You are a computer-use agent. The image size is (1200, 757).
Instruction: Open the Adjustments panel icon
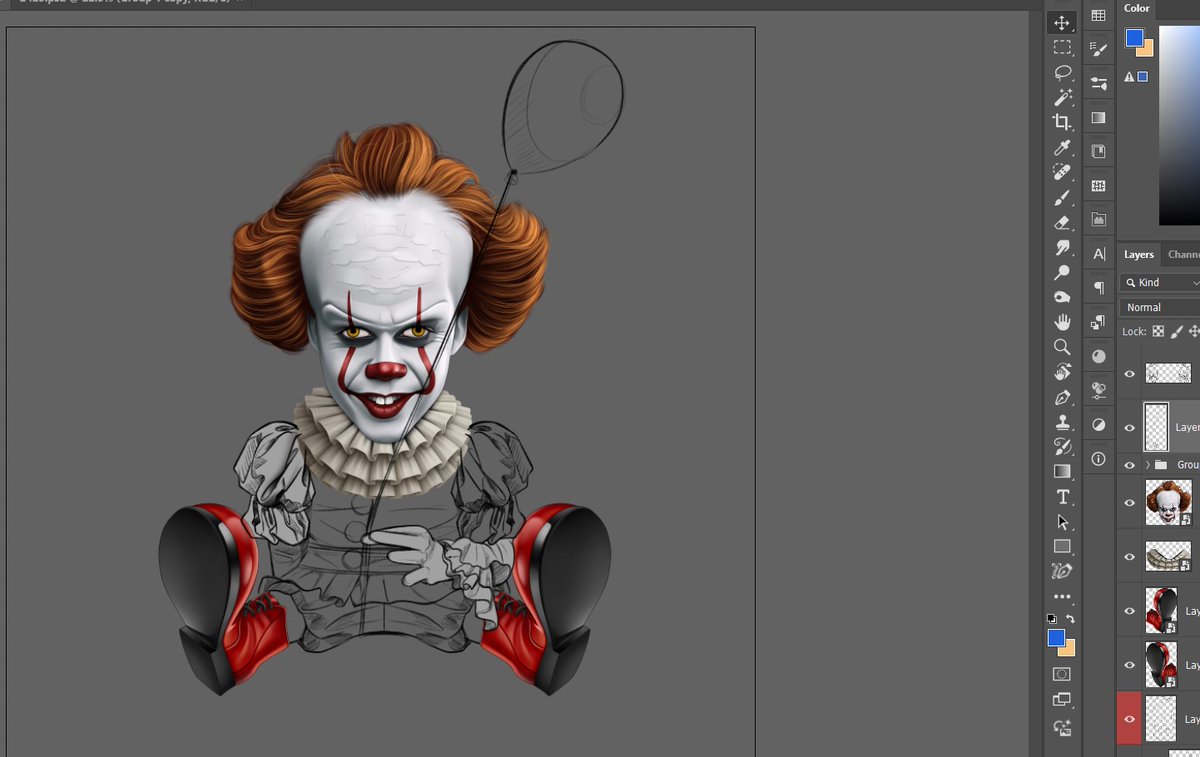pos(1099,425)
